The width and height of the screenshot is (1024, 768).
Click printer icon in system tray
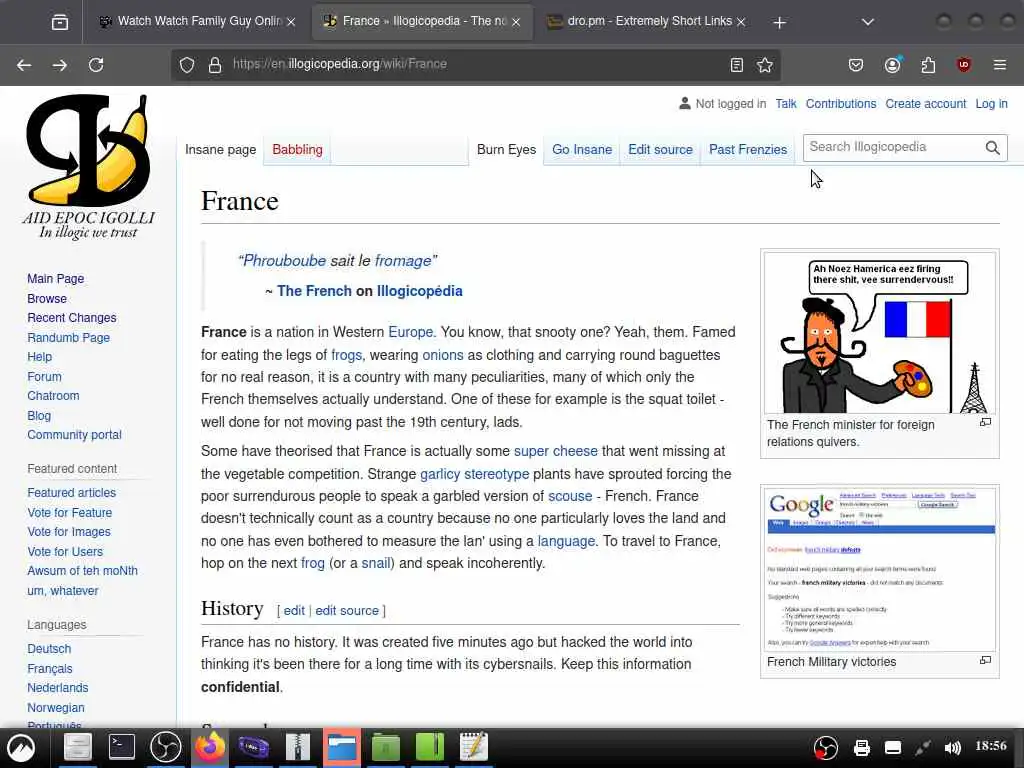point(862,748)
